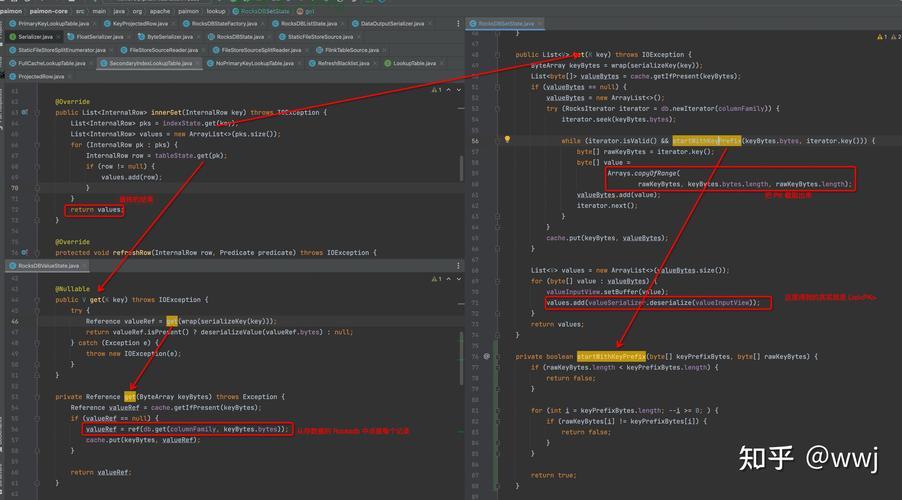Screen dimensions: 902x500
Task: Close the Serializer.java tab
Action: coord(58,36)
